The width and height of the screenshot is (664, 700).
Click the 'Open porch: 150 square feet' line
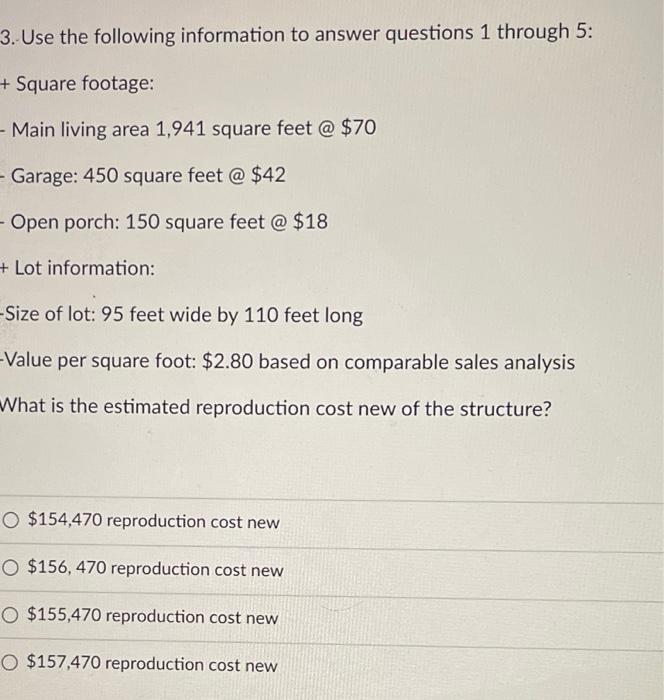click(x=164, y=222)
